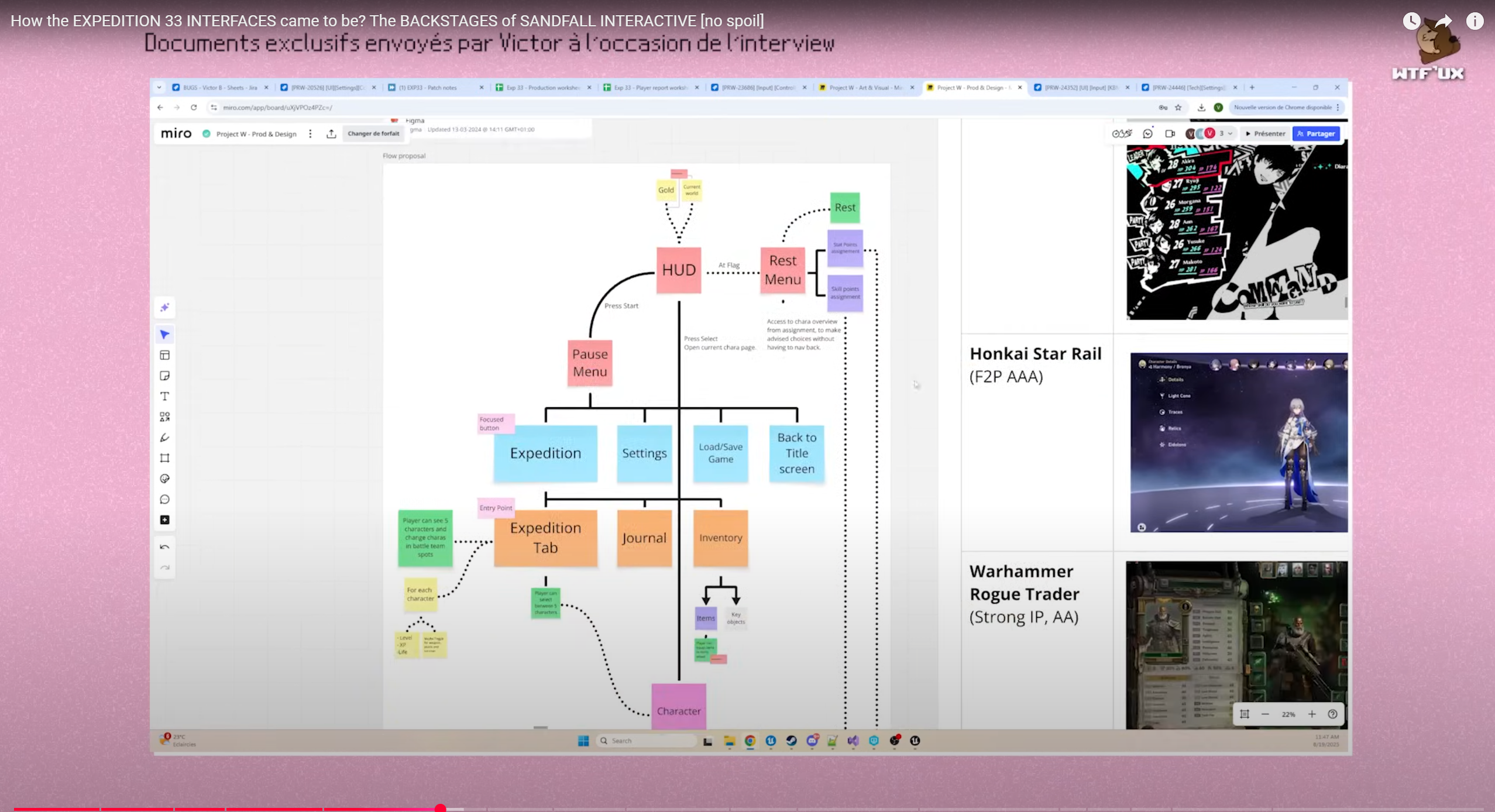Bookmark page with the star icon
Image resolution: width=1495 pixels, height=812 pixels.
click(x=1178, y=107)
